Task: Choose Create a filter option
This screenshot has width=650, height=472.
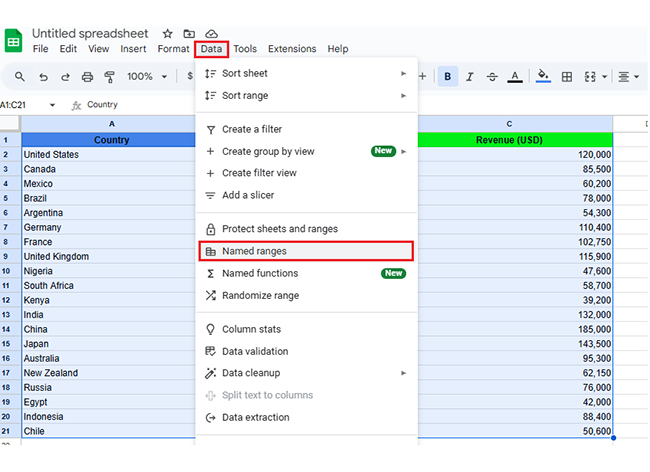Action: coord(251,129)
